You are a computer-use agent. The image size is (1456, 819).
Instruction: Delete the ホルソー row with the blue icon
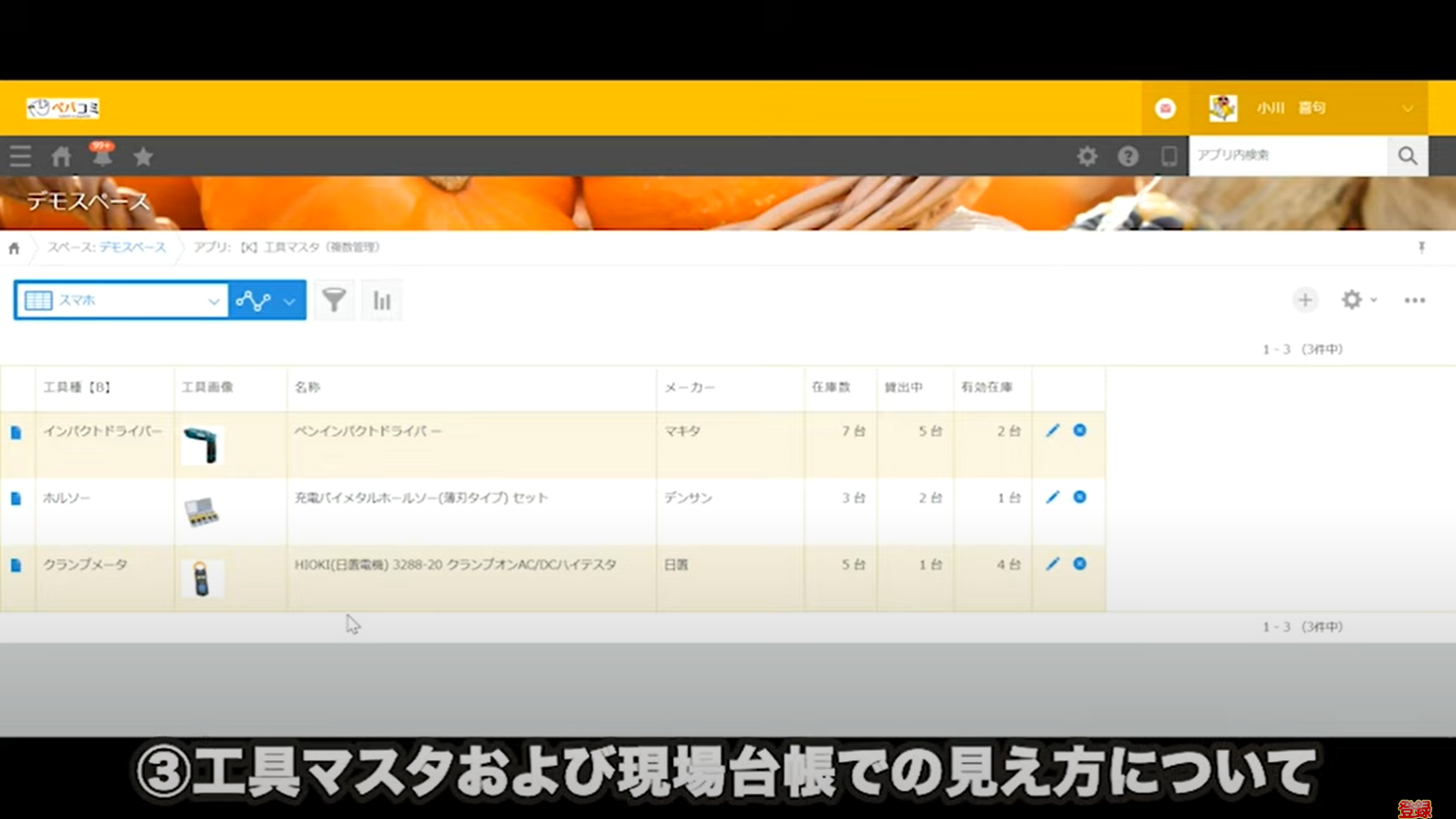(1080, 497)
